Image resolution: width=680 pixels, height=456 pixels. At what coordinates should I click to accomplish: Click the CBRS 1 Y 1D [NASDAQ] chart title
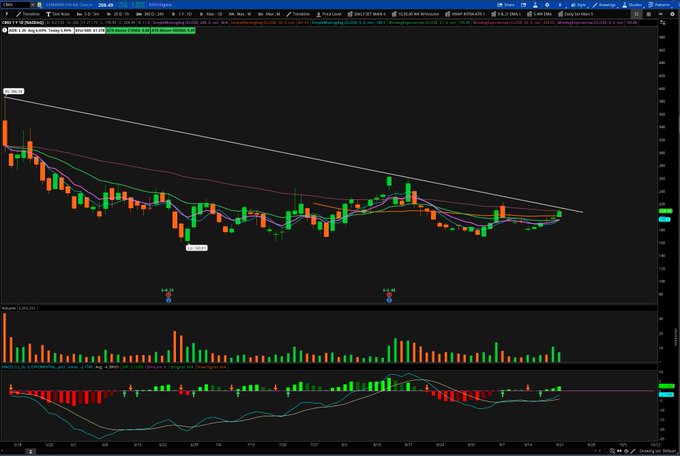pos(23,22)
